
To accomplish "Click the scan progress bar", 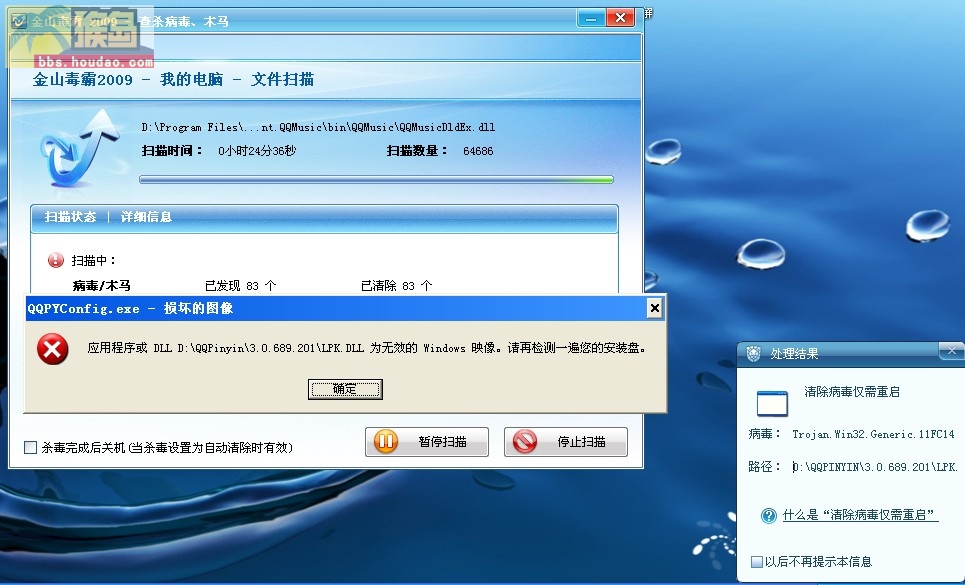I will tap(376, 180).
